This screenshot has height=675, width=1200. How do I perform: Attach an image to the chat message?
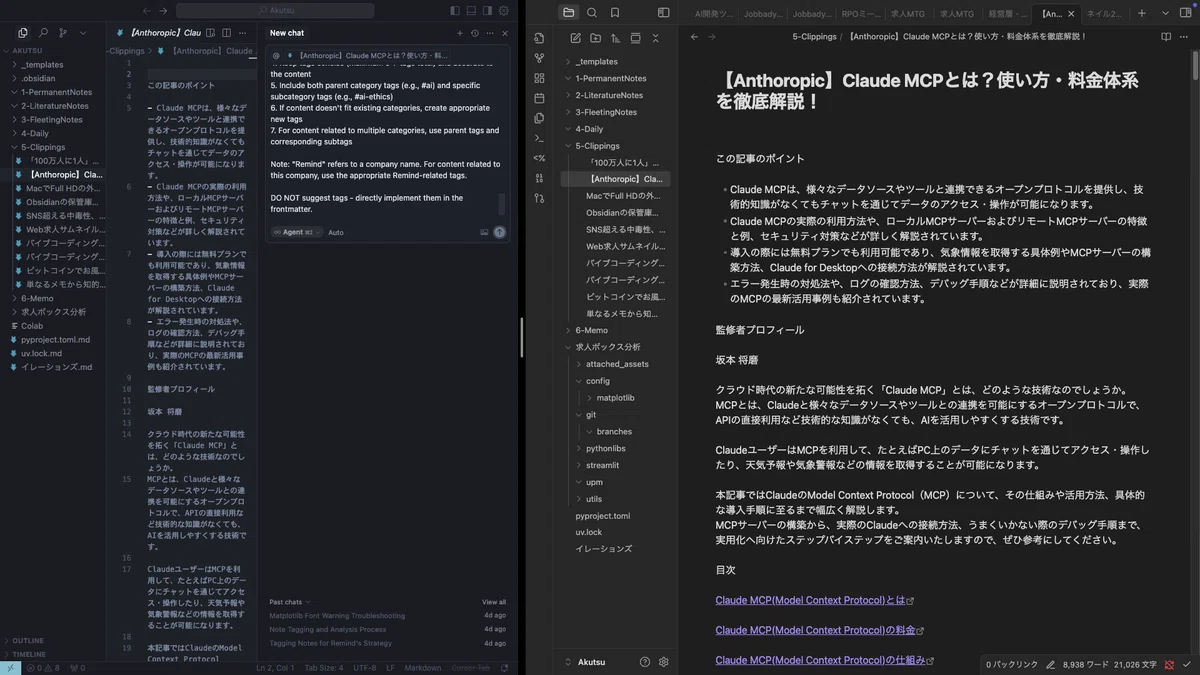coord(484,232)
